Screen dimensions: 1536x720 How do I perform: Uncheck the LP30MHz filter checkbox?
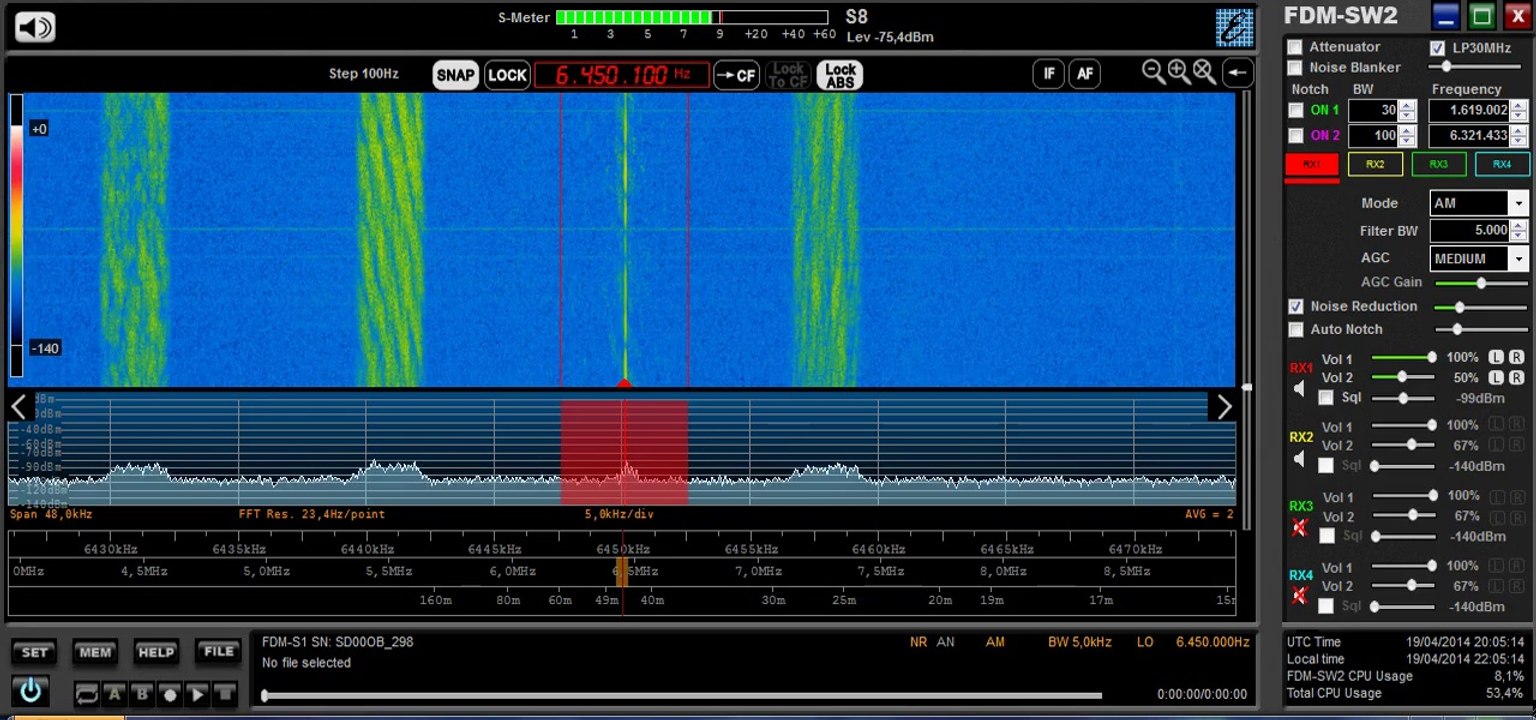pyautogui.click(x=1438, y=48)
